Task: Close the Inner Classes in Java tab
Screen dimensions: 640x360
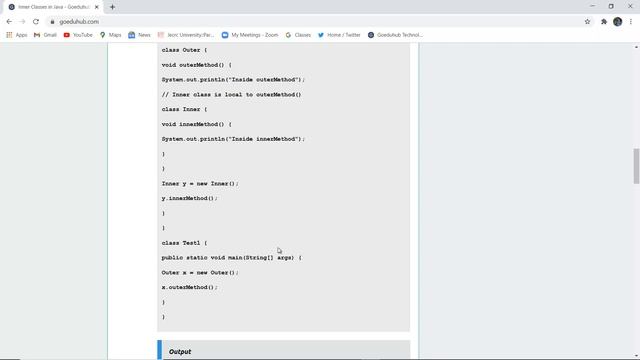Action: pyautogui.click(x=97, y=7)
